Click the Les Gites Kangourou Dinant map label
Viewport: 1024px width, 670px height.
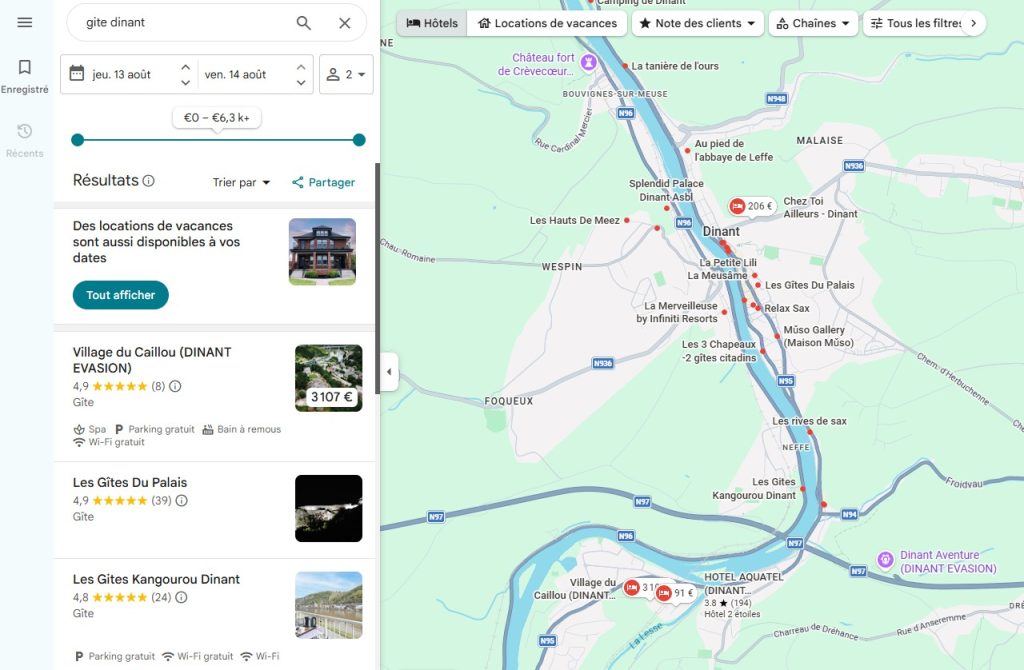coord(754,488)
